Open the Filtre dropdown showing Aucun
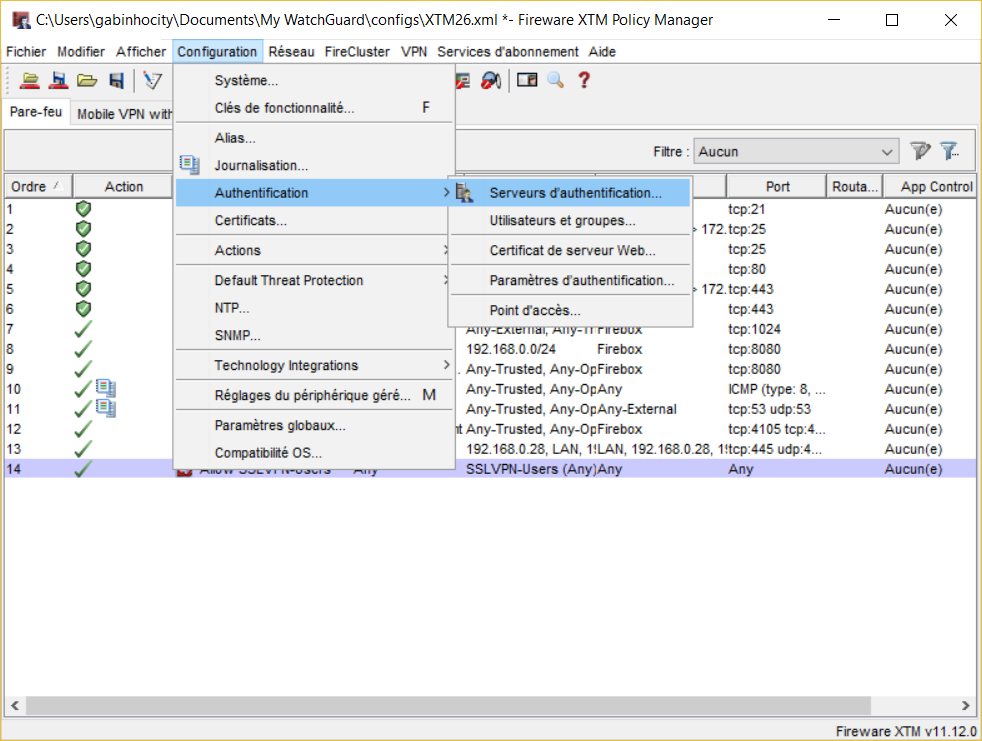 pos(795,152)
